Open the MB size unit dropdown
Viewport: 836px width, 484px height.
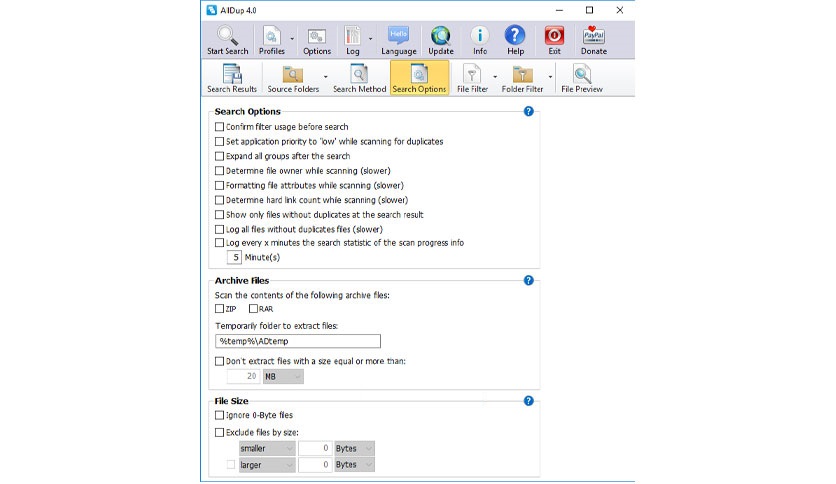[x=280, y=377]
